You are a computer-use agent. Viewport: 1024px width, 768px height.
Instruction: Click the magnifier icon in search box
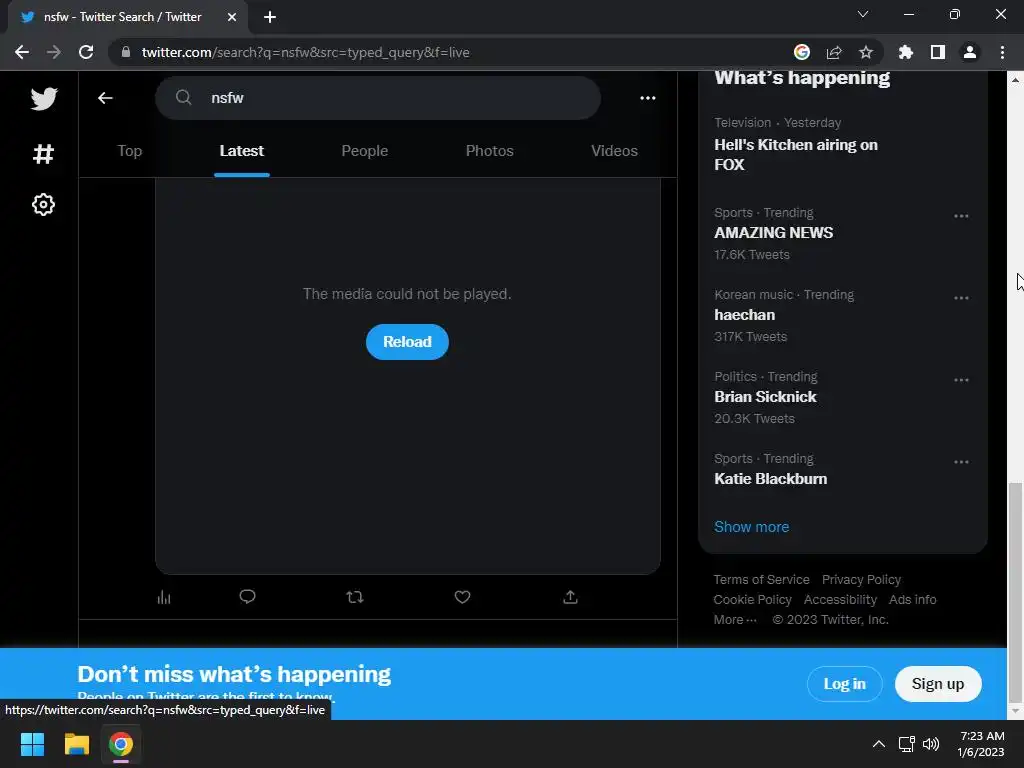[x=184, y=97]
